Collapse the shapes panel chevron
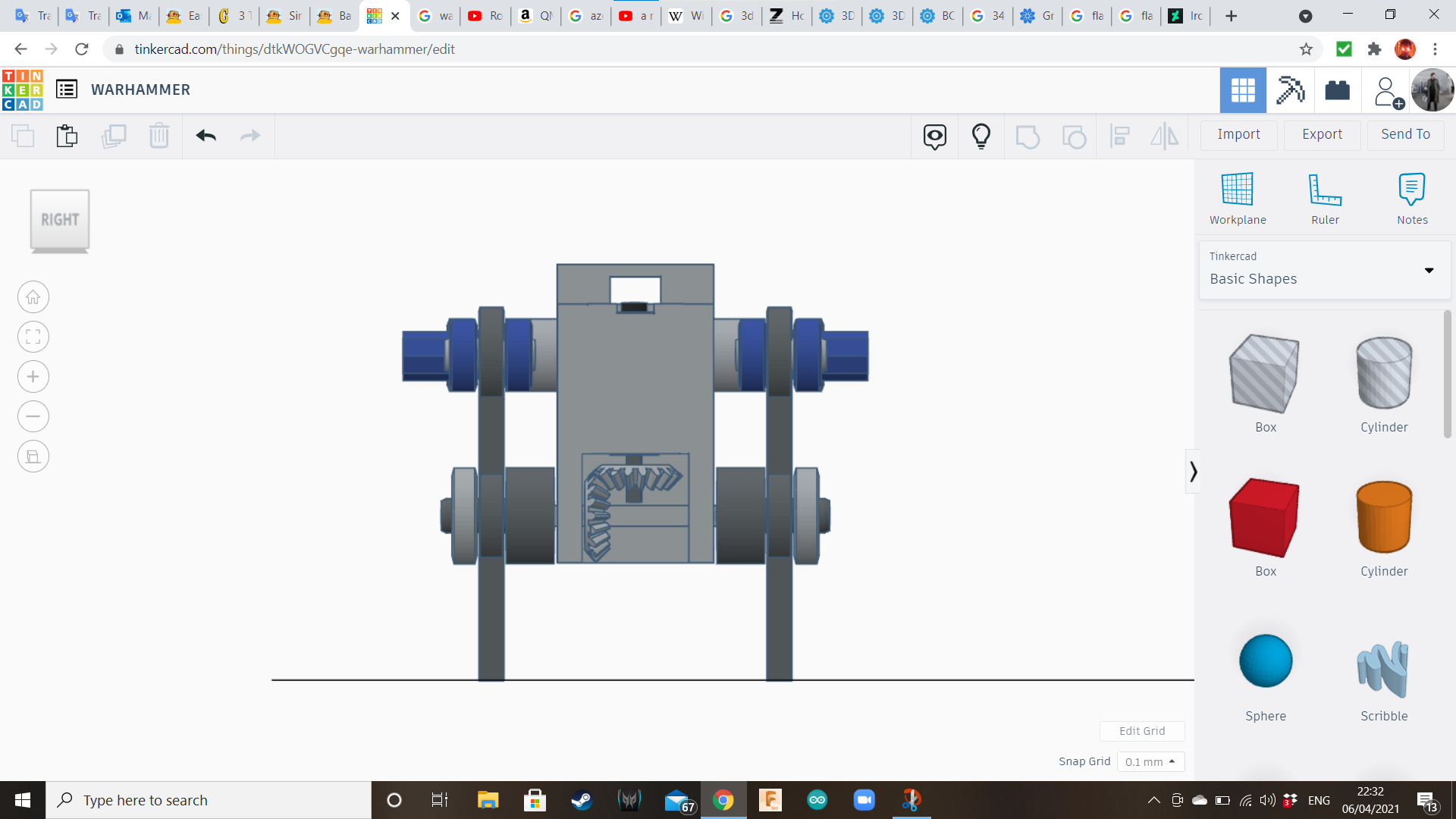 click(x=1193, y=472)
